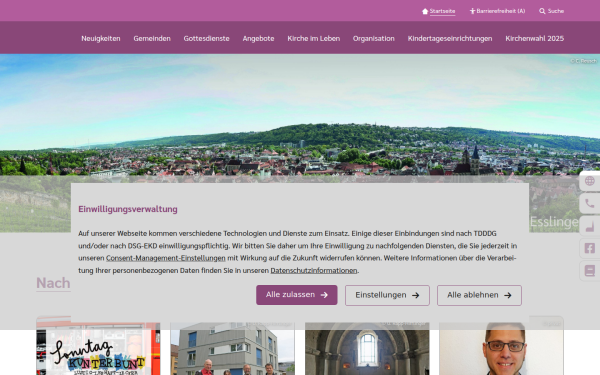
Task: Open the Sonntag Kunterbunt news thumbnail
Action: tap(98, 349)
